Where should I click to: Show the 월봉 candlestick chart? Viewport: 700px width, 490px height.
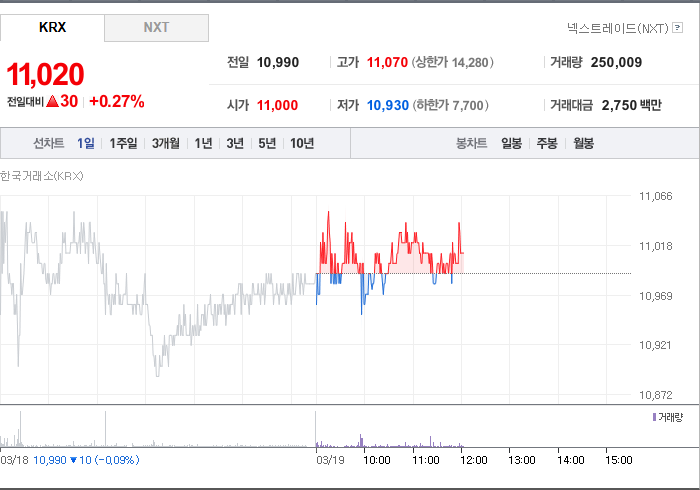pos(583,143)
